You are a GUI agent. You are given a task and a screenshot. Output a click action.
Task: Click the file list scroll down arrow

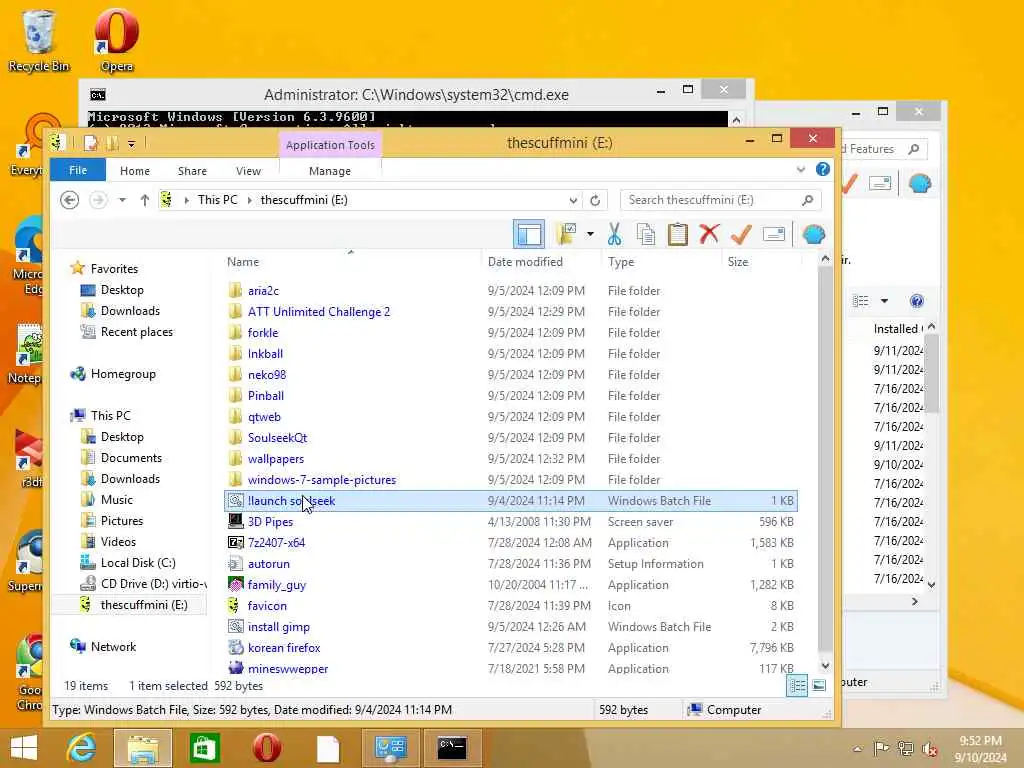click(x=825, y=666)
